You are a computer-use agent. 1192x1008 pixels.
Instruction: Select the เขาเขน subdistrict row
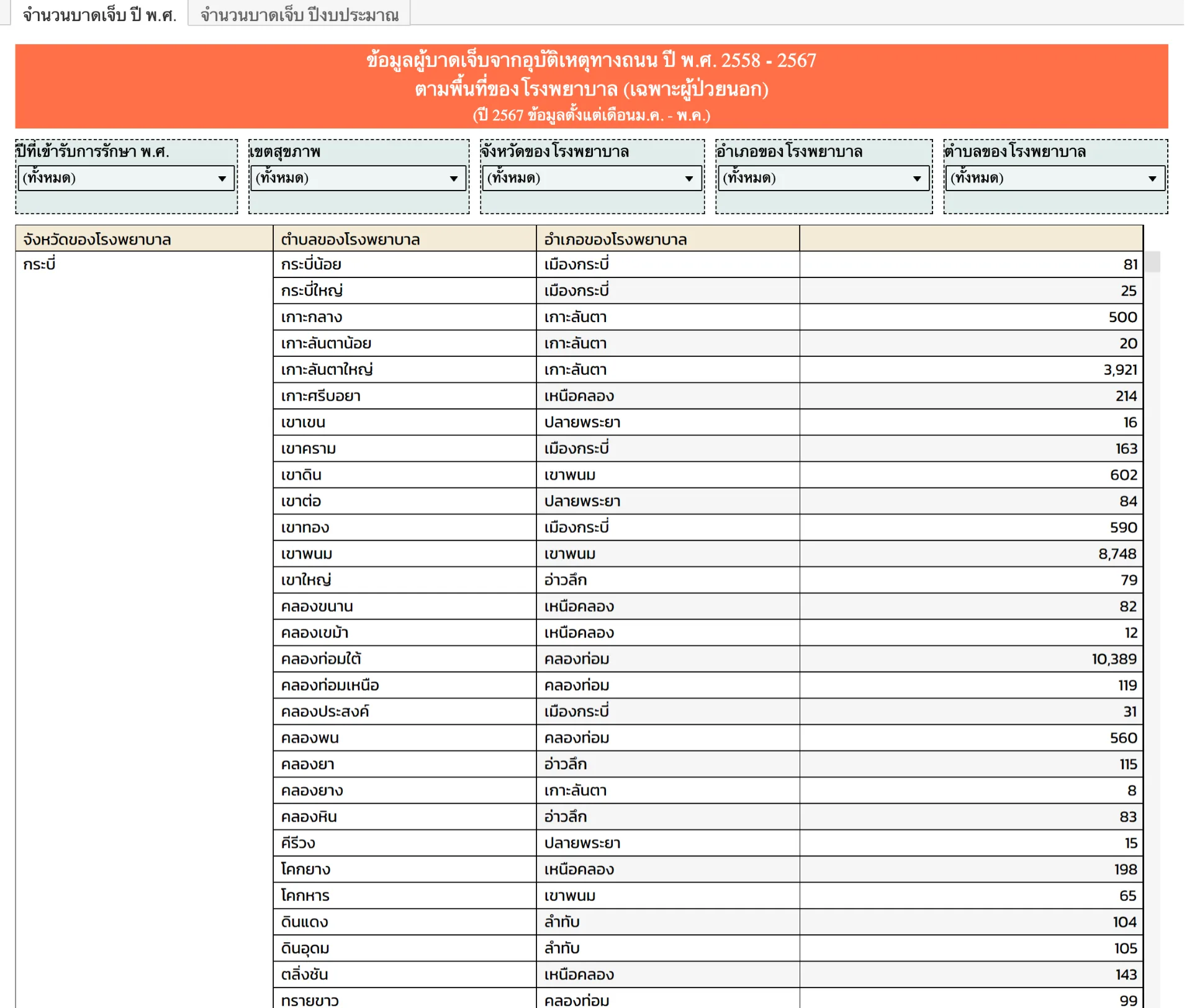(x=405, y=422)
